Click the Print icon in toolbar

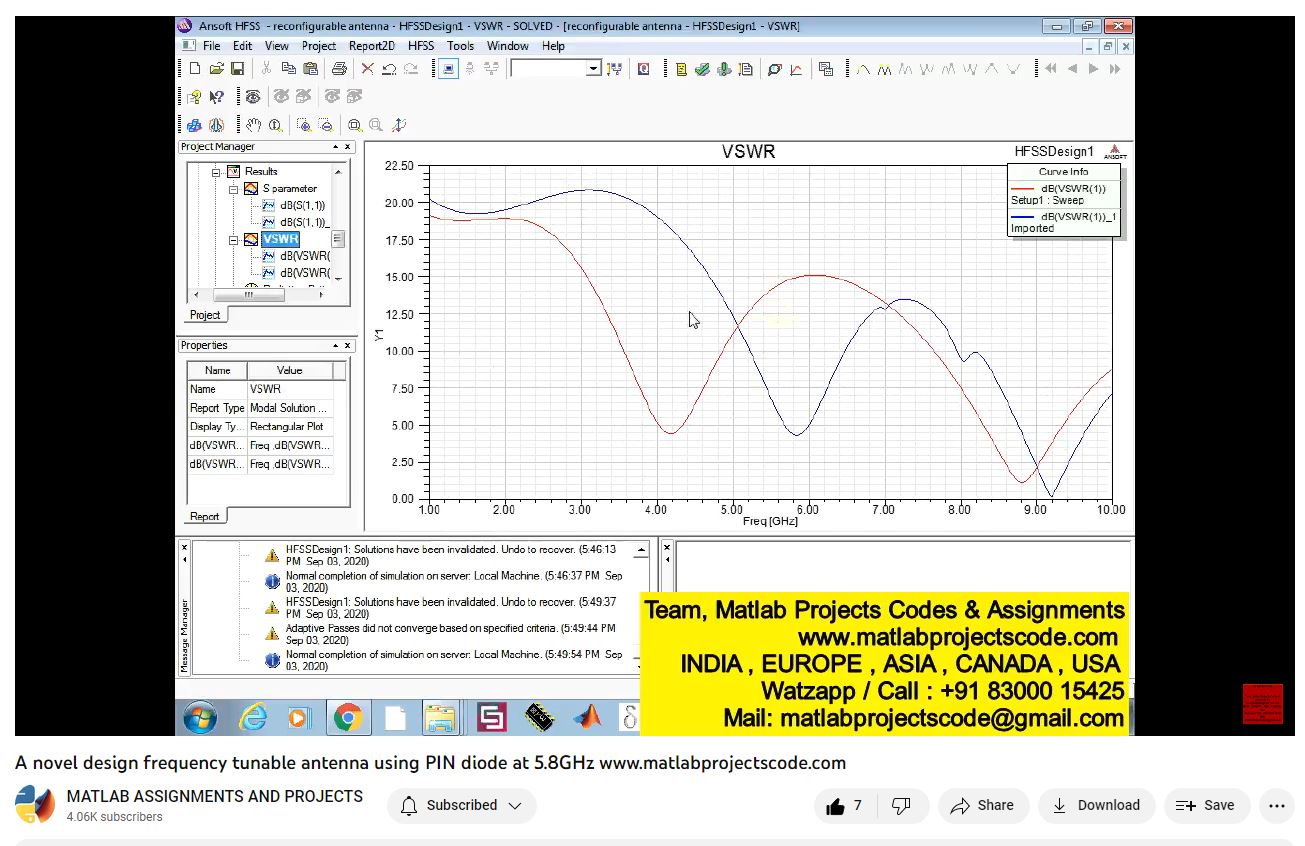339,69
